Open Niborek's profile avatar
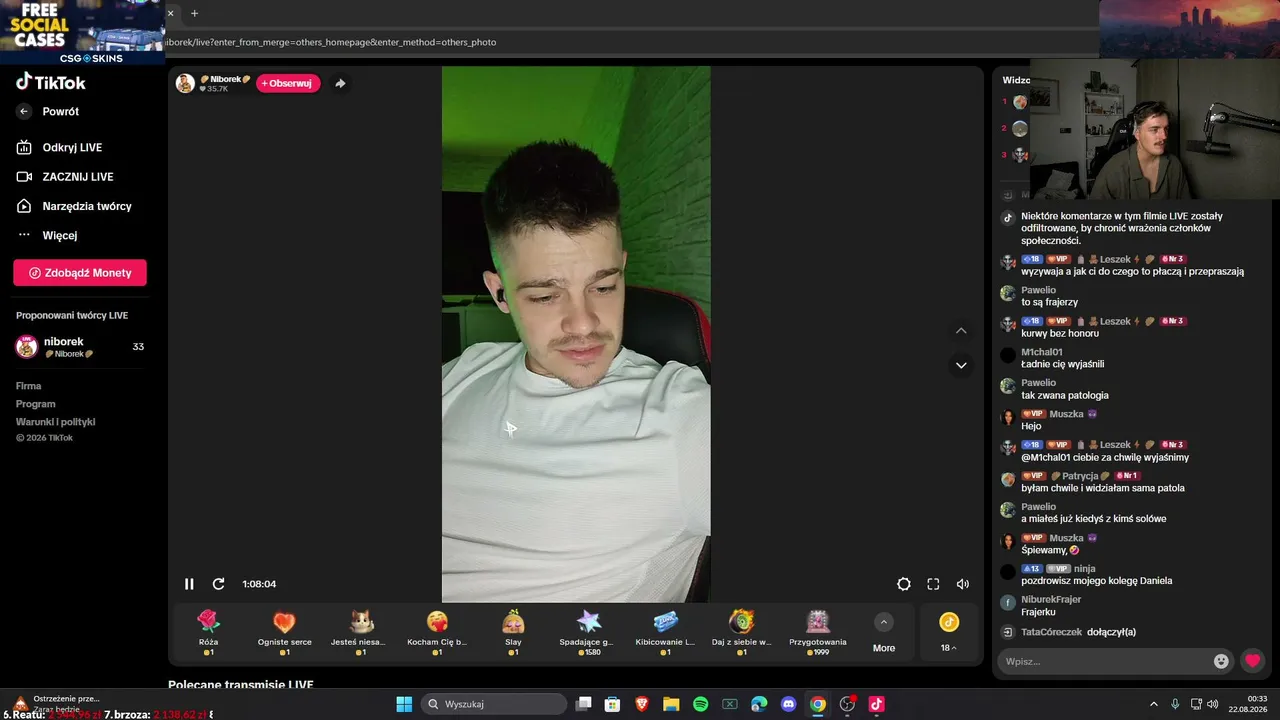The image size is (1280, 720). (x=185, y=83)
